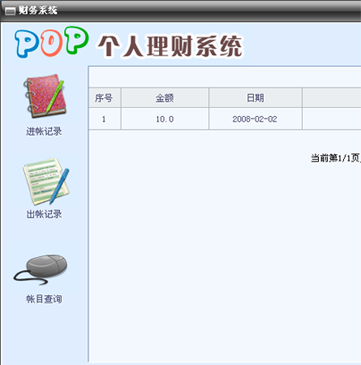Click the 财务系统 title bar text
This screenshot has width=361, height=365.
[x=38, y=10]
